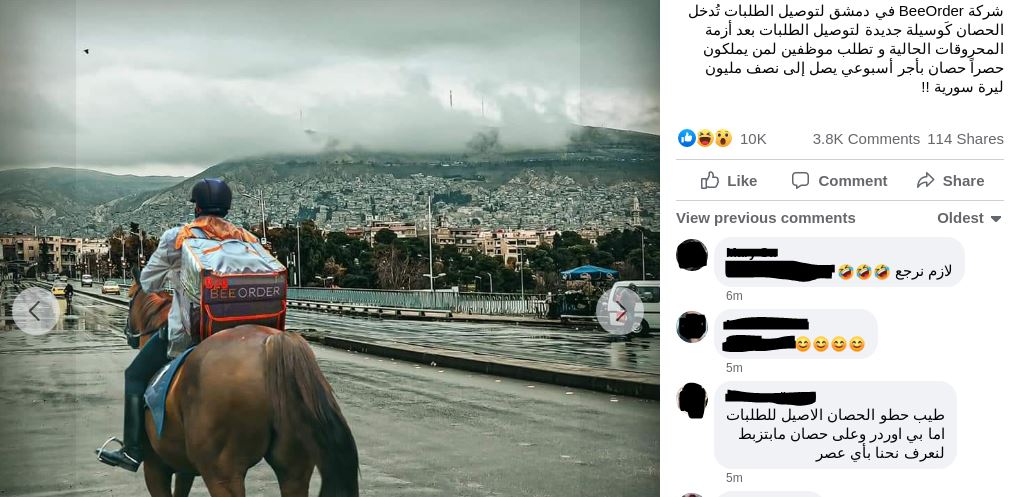Open second commenter's profile picture

(x=691, y=327)
